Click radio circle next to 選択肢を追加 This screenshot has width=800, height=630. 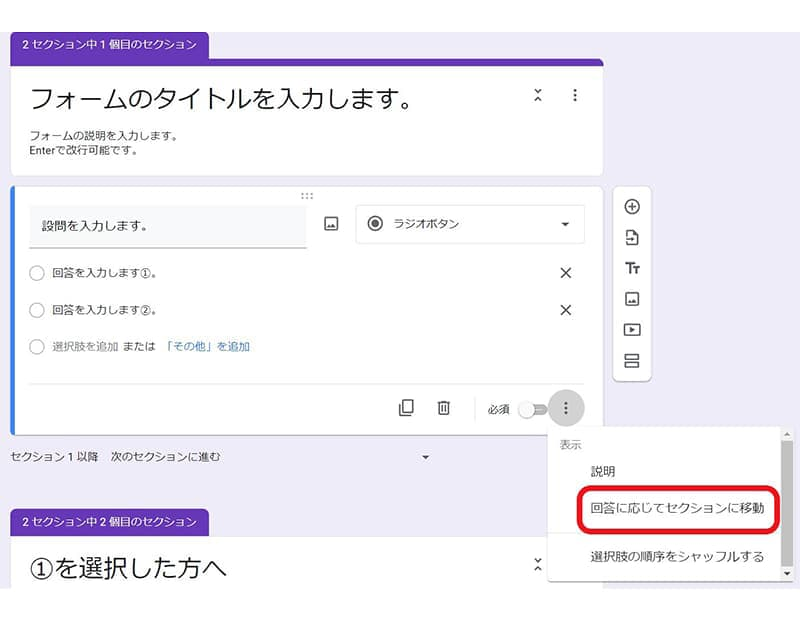(x=37, y=346)
